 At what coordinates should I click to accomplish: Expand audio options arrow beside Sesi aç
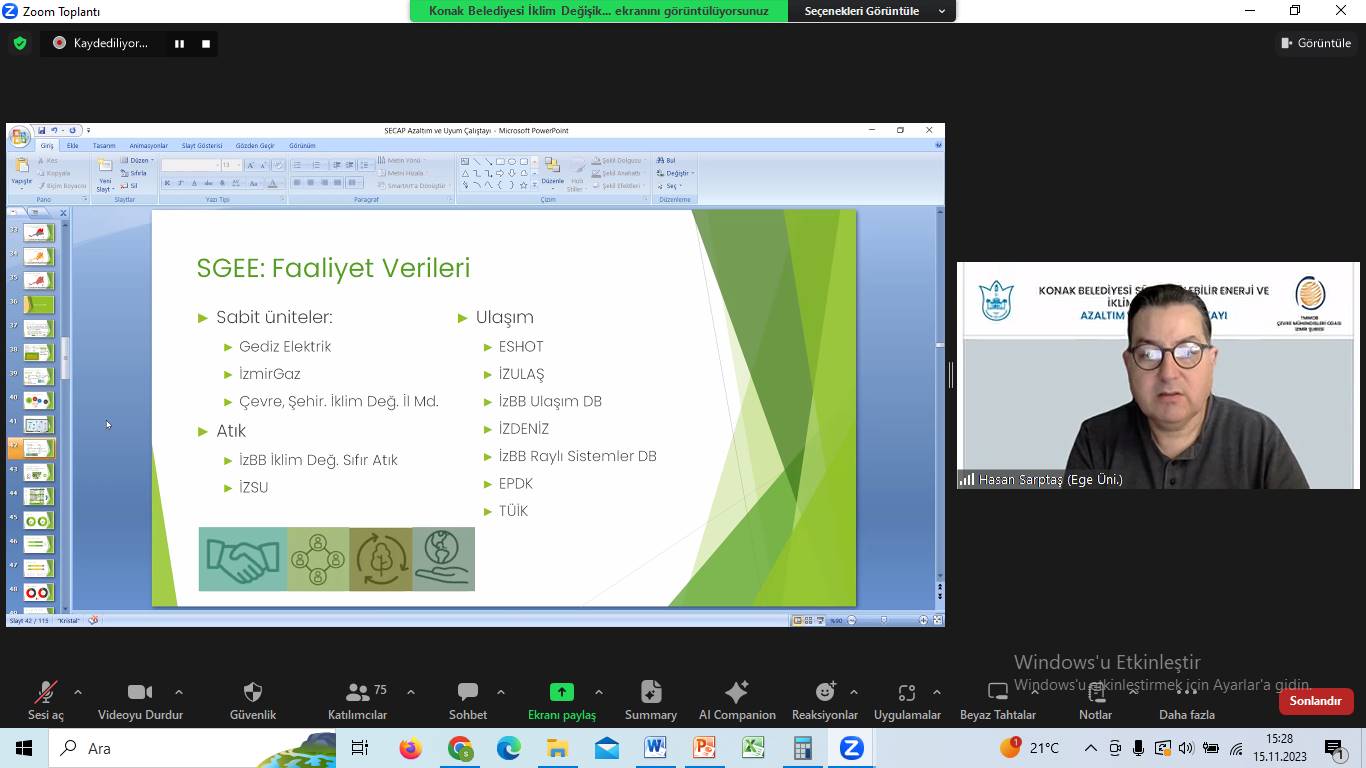78,692
